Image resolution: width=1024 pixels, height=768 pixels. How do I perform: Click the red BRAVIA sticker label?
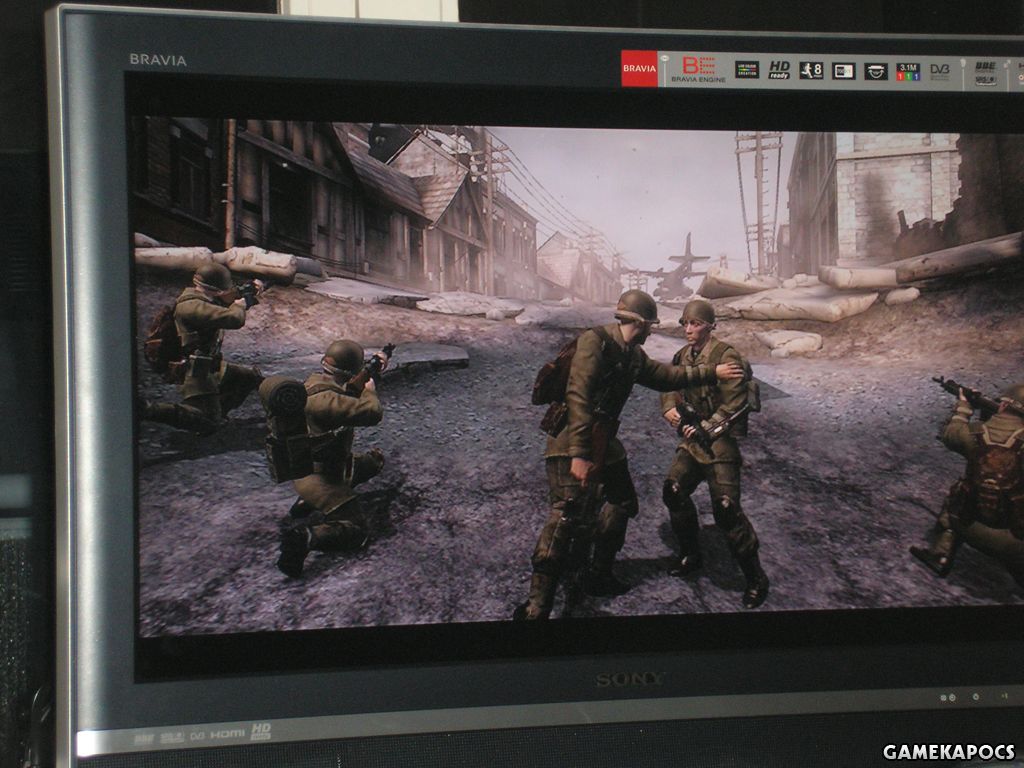pyautogui.click(x=639, y=69)
